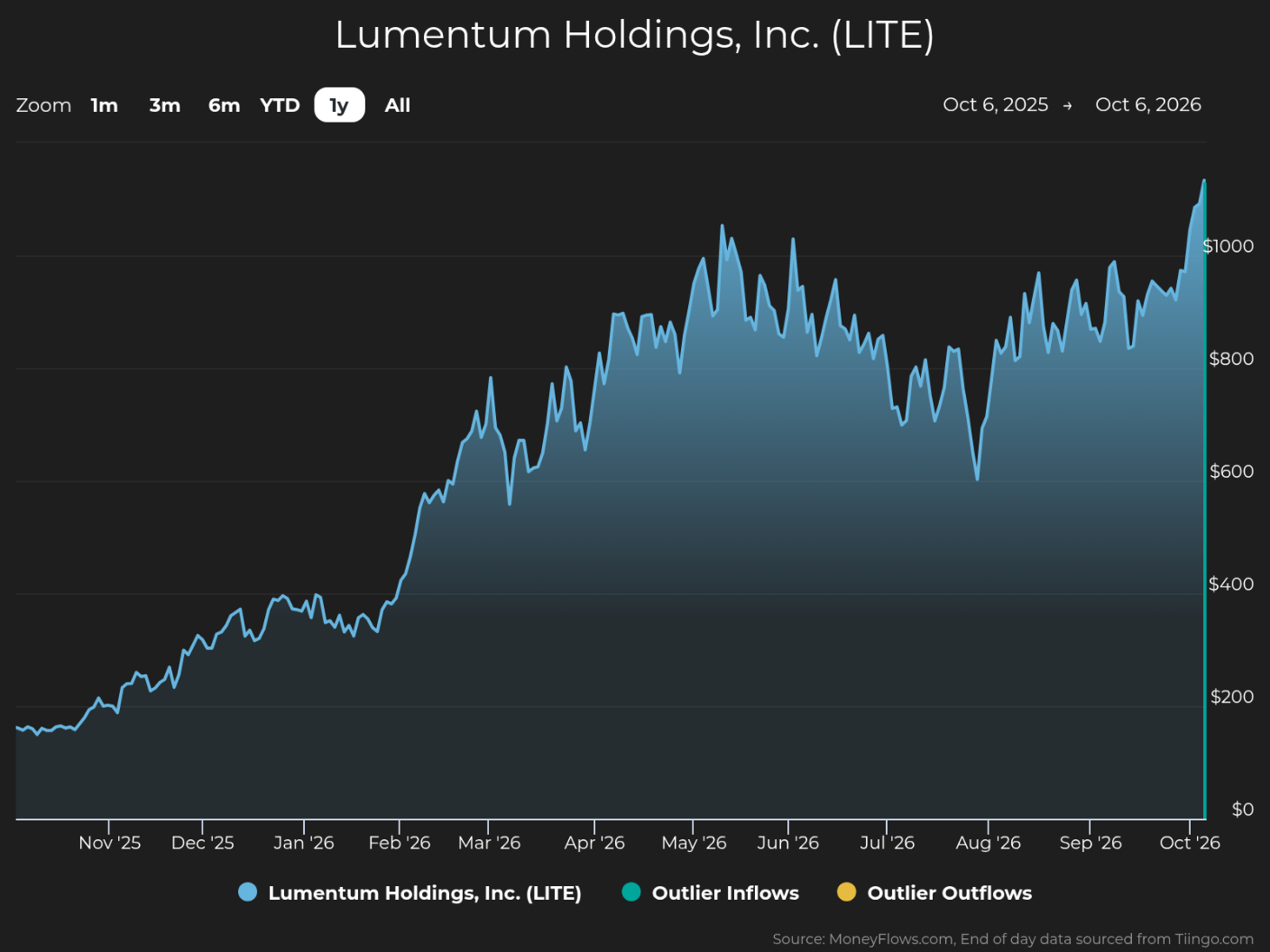Click the Mar '26 axis label
The image size is (1270, 952).
[490, 843]
